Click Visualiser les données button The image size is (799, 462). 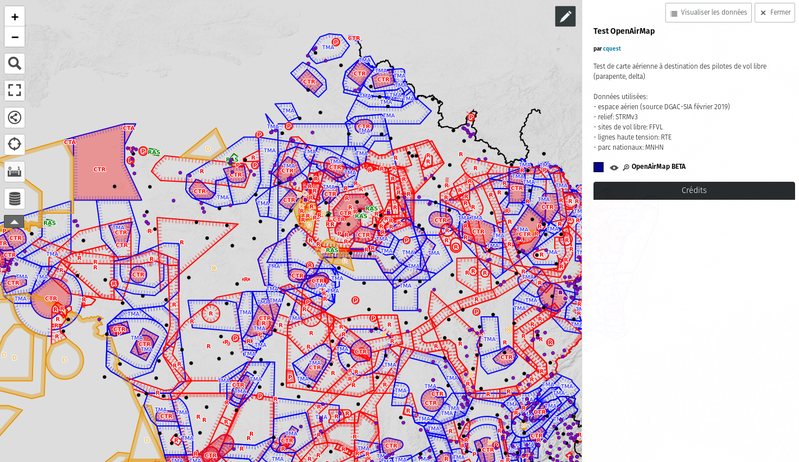[708, 13]
